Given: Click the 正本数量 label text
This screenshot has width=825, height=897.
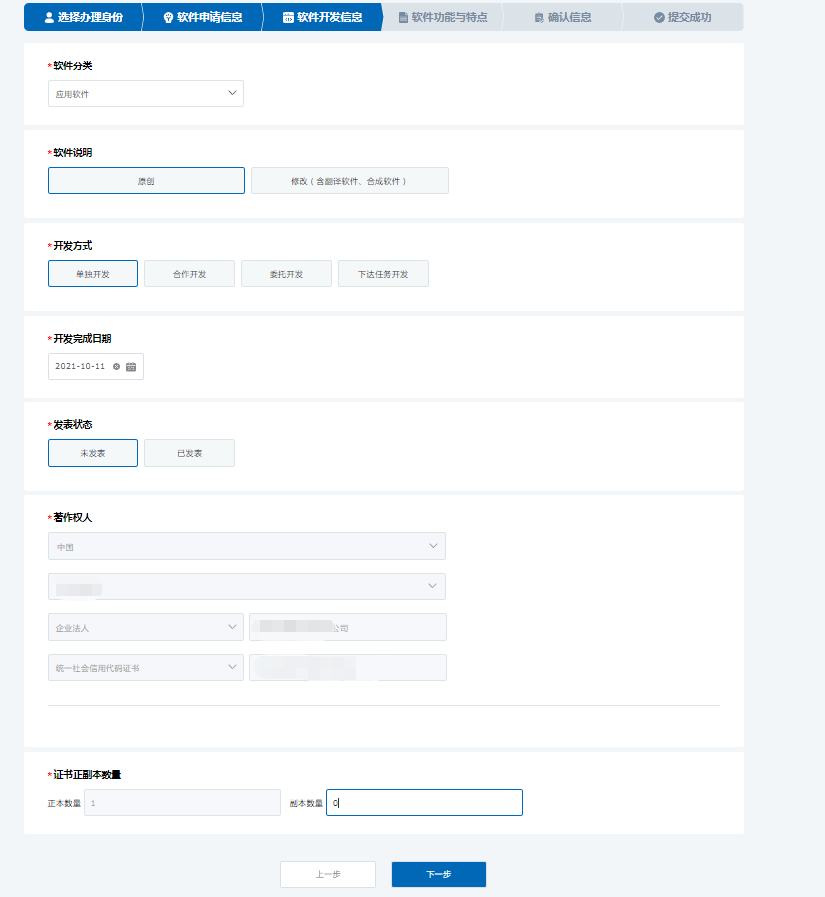Looking at the screenshot, I should (x=64, y=803).
